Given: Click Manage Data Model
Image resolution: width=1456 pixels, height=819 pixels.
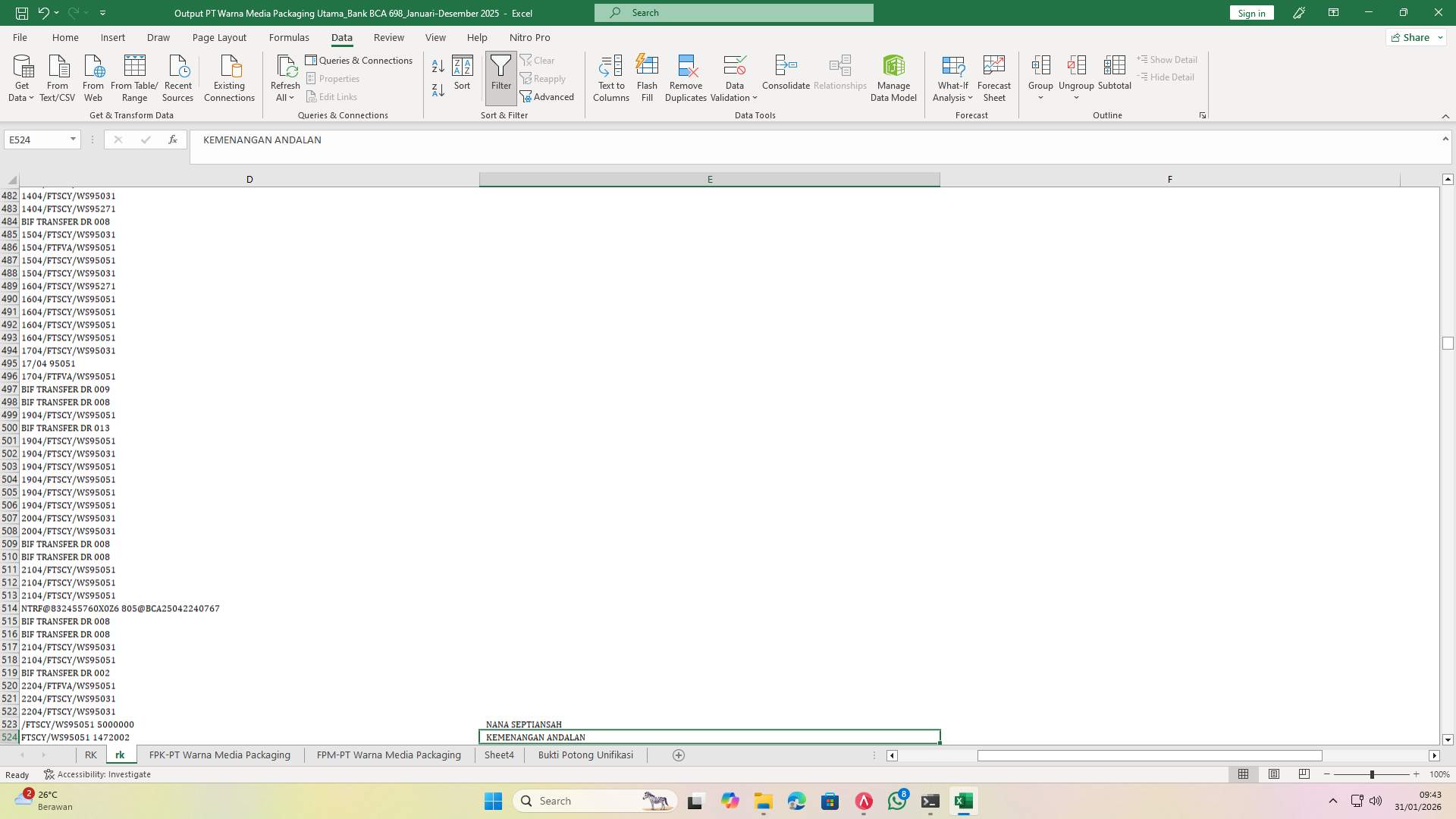Looking at the screenshot, I should pos(893,76).
